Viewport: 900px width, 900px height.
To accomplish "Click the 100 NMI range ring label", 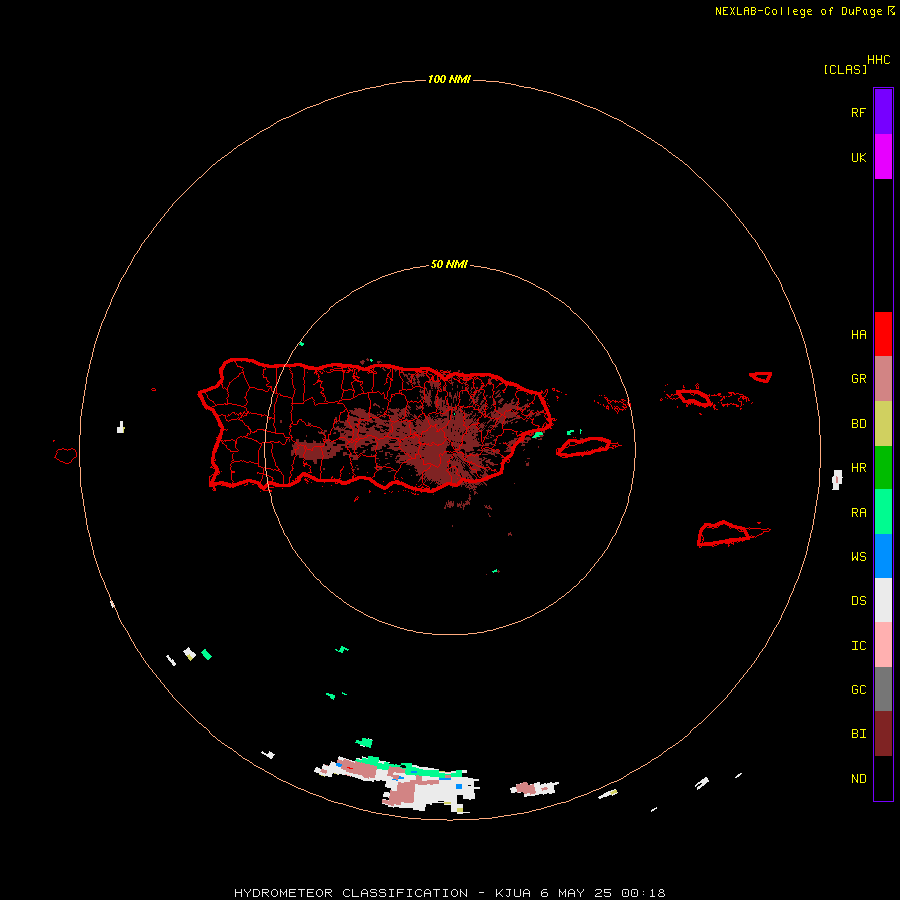I will click(449, 79).
